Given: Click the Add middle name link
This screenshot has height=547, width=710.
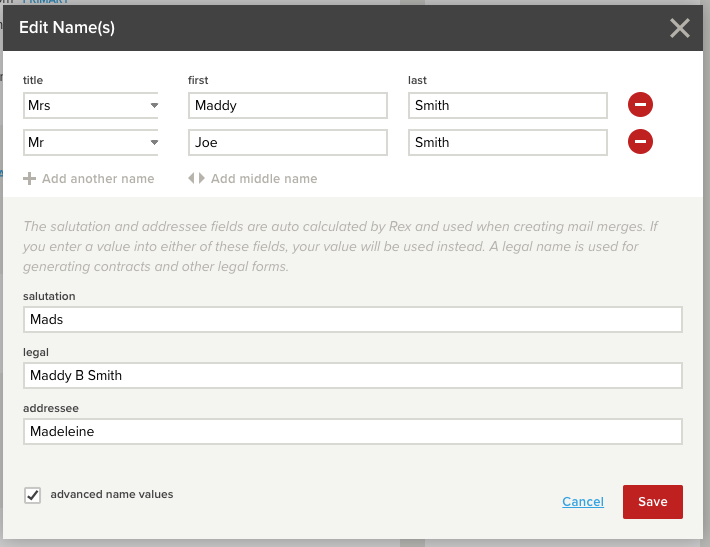Looking at the screenshot, I should point(264,179).
